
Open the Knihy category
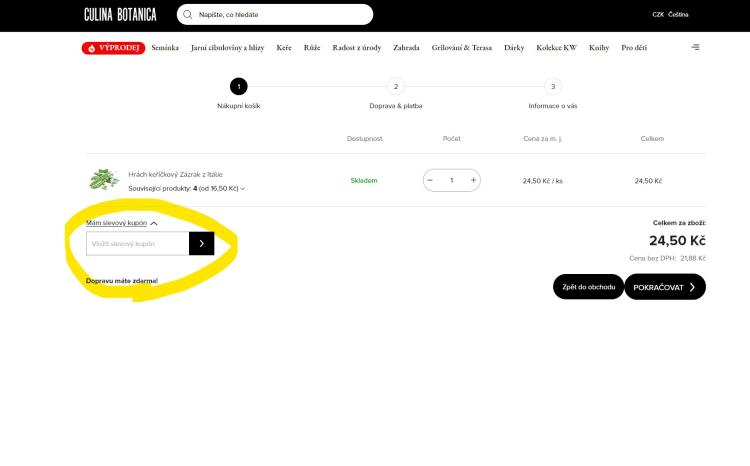(599, 47)
